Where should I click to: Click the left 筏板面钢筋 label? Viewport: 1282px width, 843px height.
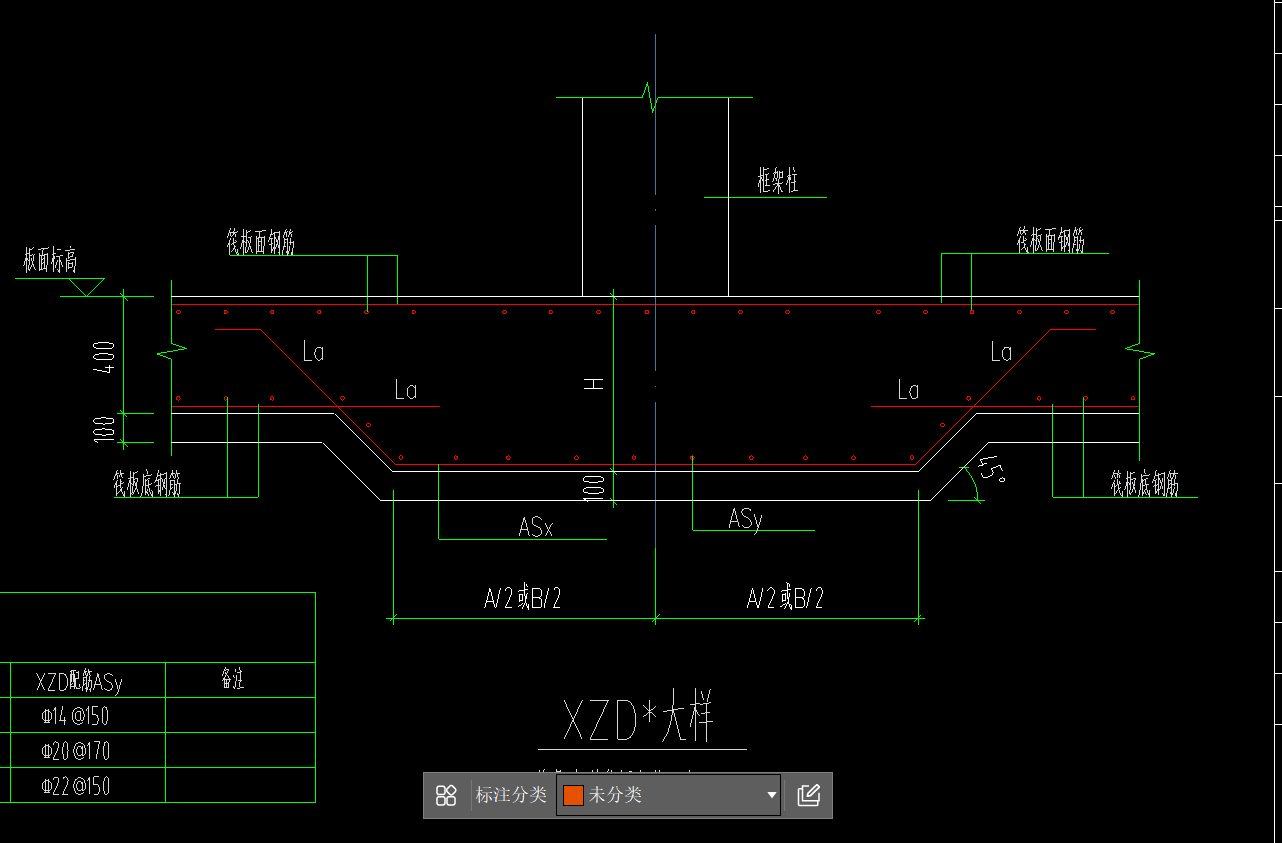click(260, 241)
